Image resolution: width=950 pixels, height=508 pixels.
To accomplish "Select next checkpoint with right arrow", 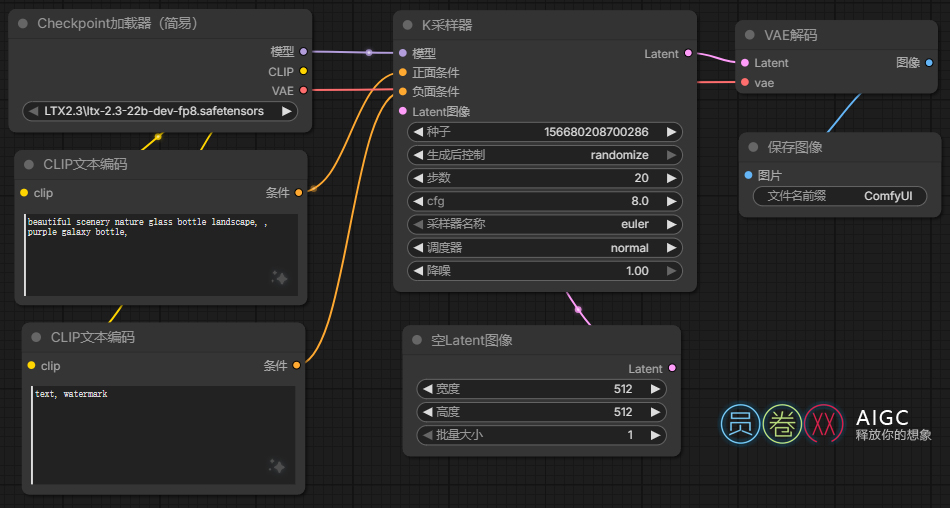I will pyautogui.click(x=287, y=112).
